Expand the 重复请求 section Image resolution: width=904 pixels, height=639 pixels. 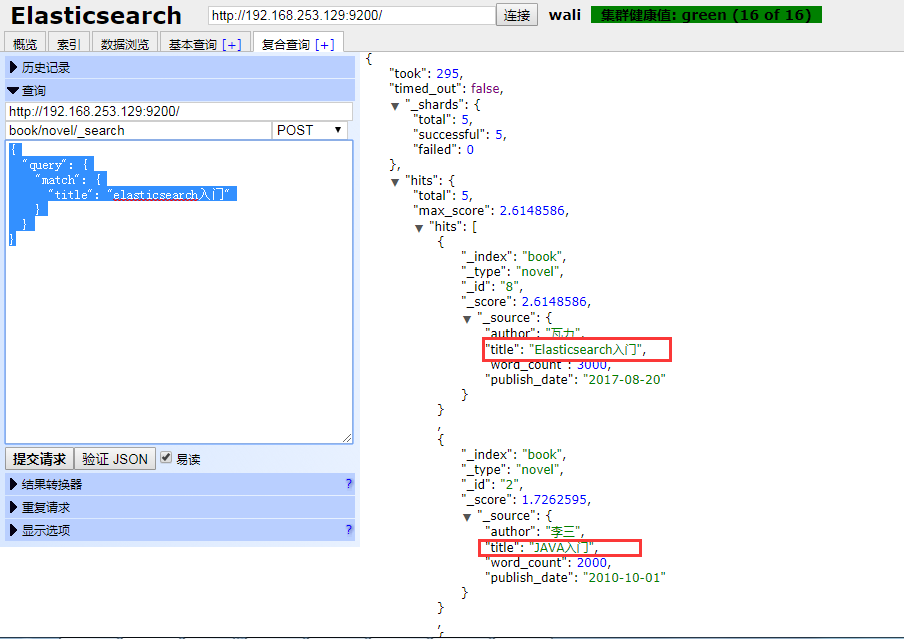click(180, 507)
